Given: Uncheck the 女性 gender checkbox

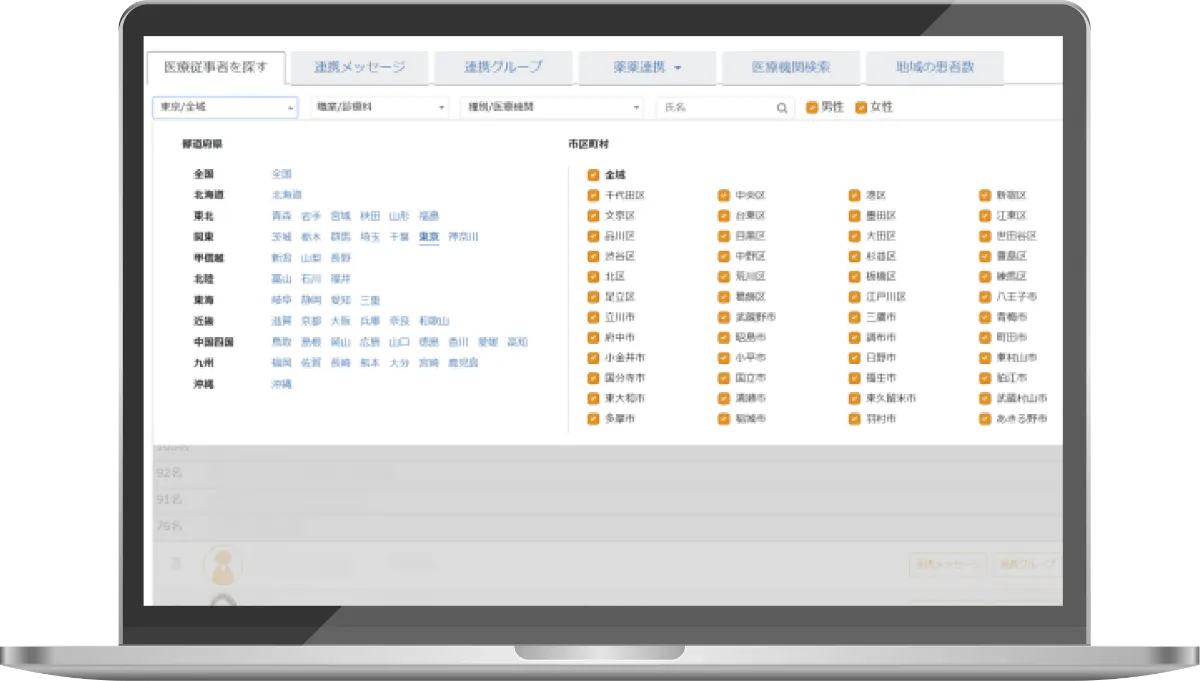Looking at the screenshot, I should pos(861,107).
